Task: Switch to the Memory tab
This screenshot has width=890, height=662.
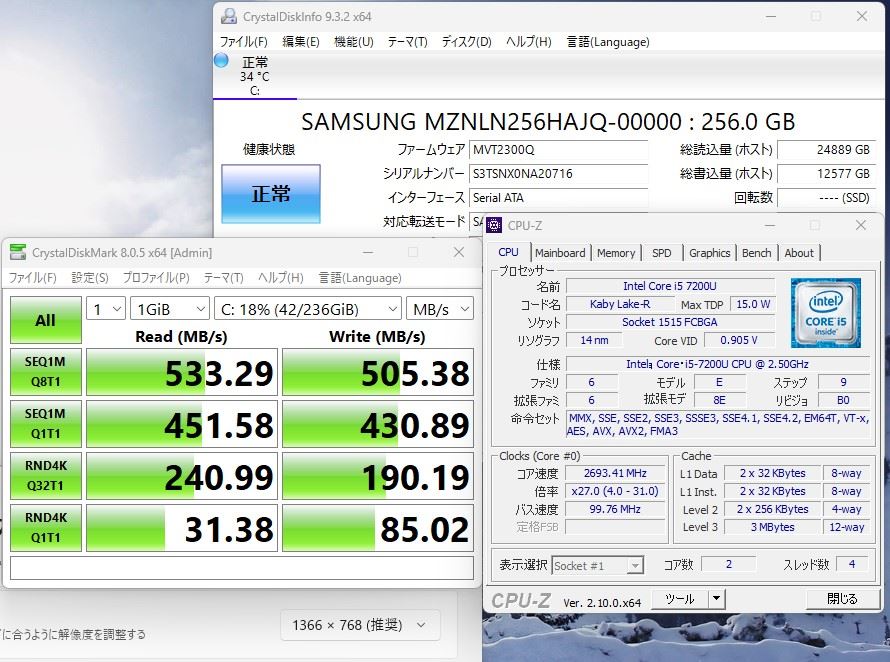Action: (616, 253)
